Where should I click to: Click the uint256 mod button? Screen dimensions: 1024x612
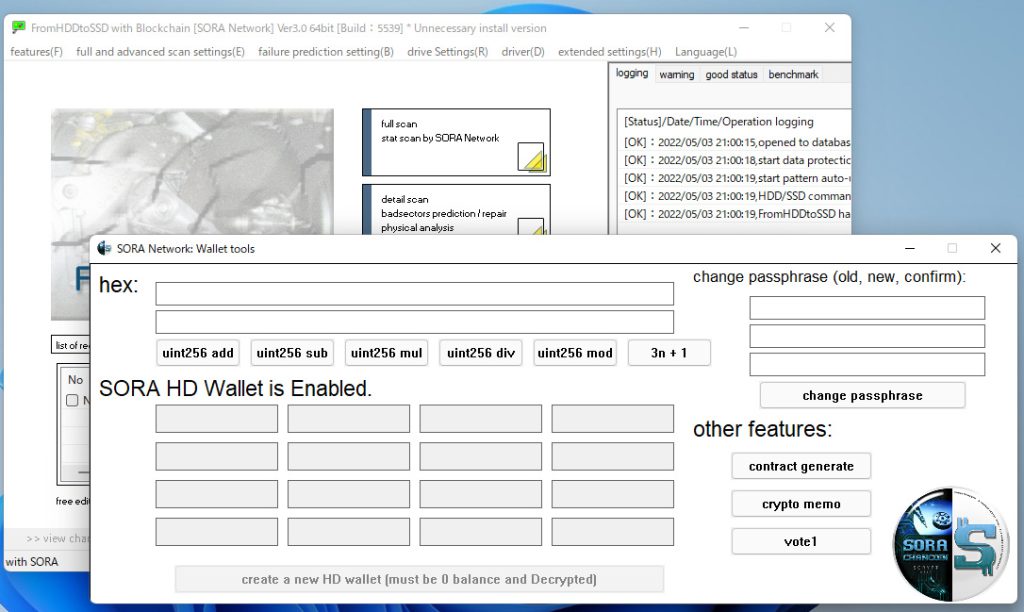(575, 353)
